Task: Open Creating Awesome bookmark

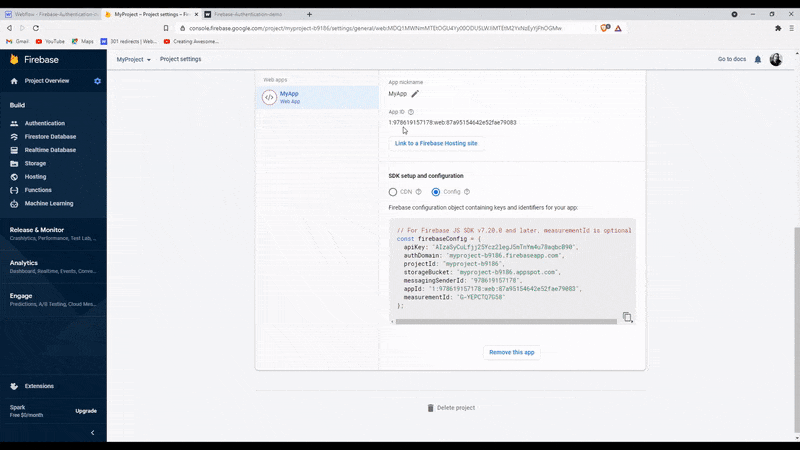Action: (191, 41)
